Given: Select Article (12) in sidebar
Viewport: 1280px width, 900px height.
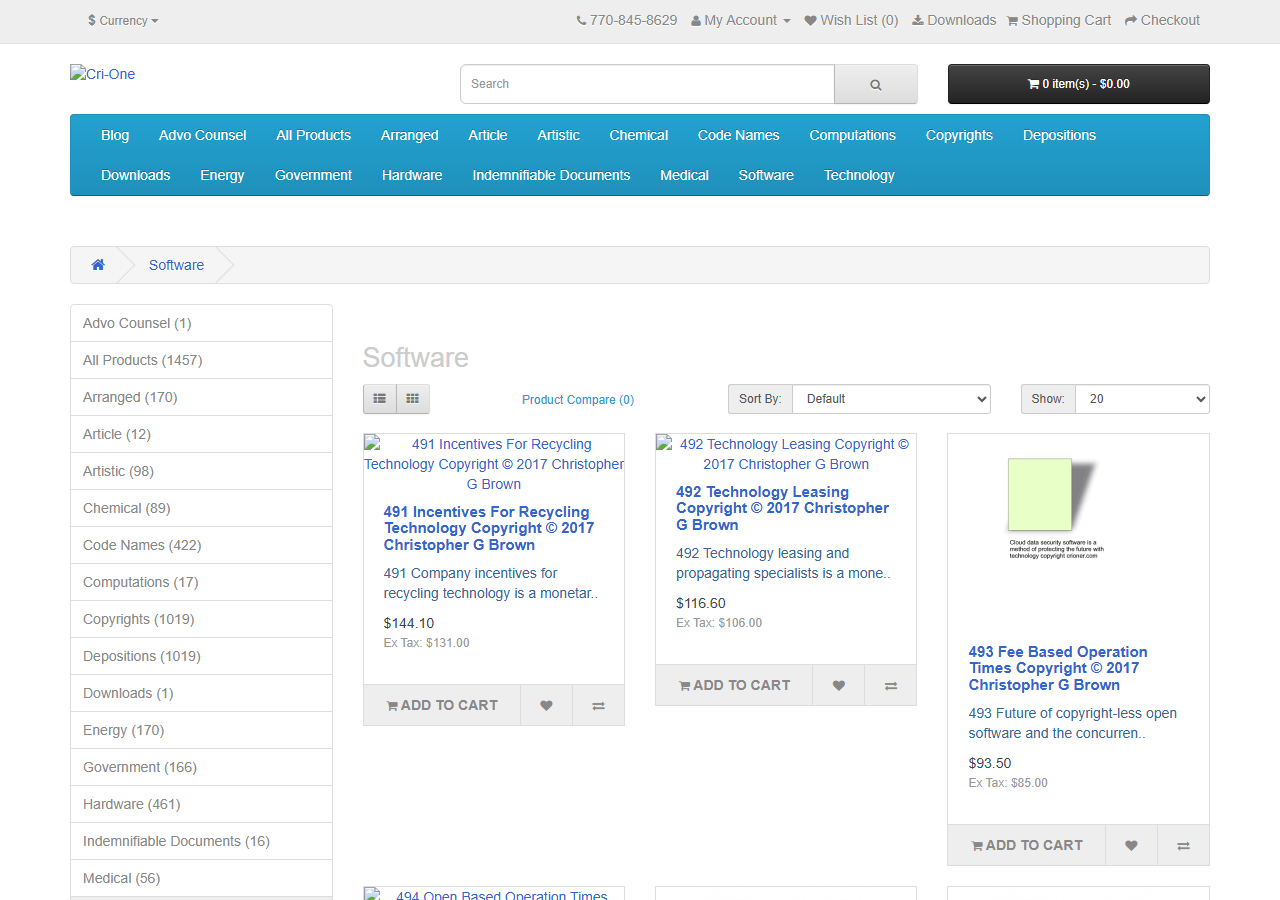Looking at the screenshot, I should 201,434.
